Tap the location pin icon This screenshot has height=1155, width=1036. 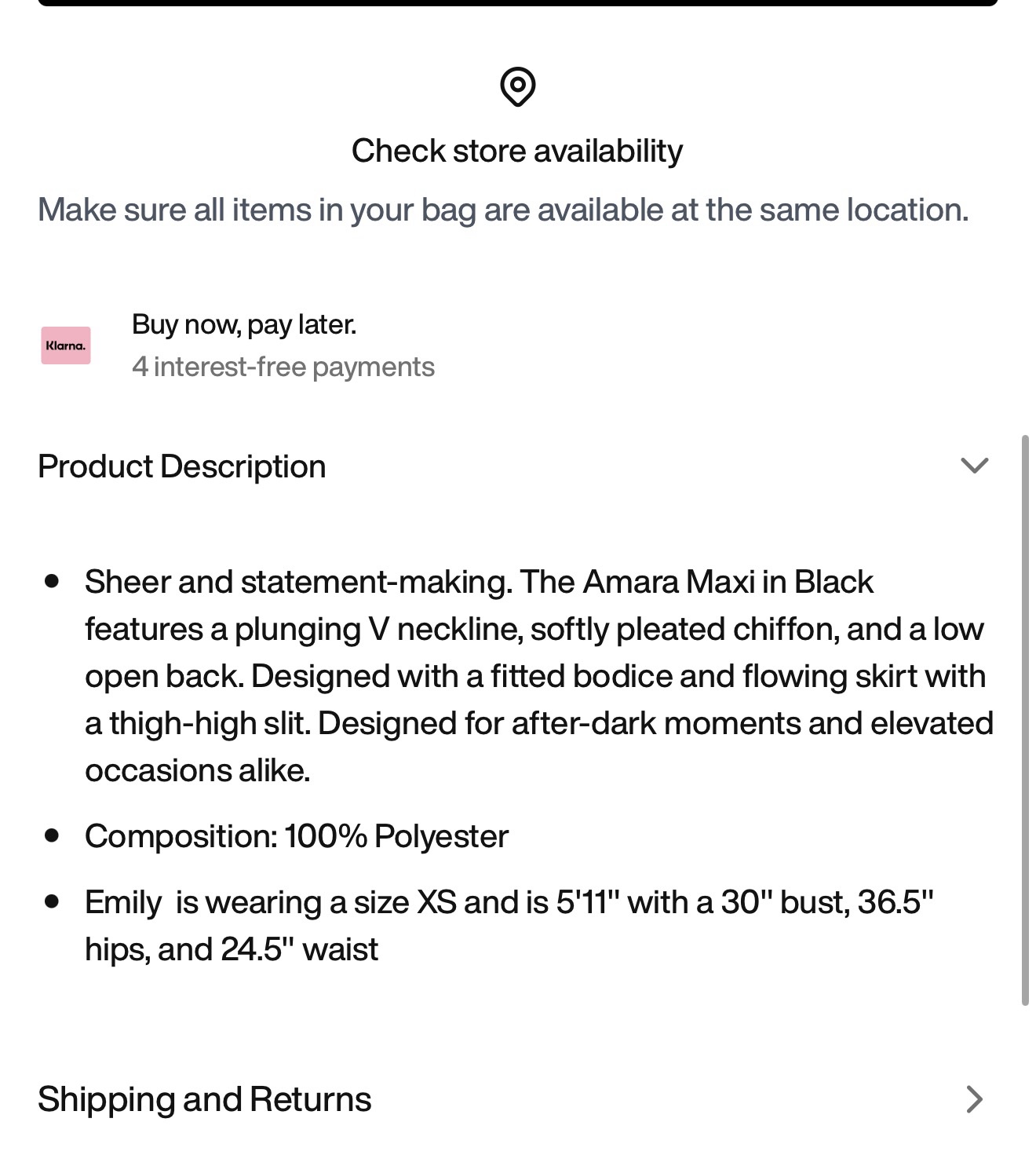tap(517, 86)
